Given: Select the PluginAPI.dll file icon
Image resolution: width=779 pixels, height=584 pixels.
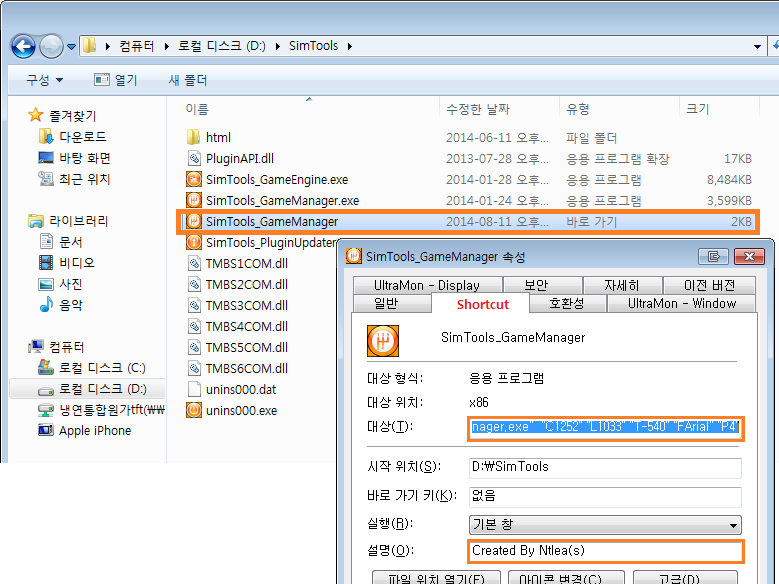Looking at the screenshot, I should (x=194, y=159).
